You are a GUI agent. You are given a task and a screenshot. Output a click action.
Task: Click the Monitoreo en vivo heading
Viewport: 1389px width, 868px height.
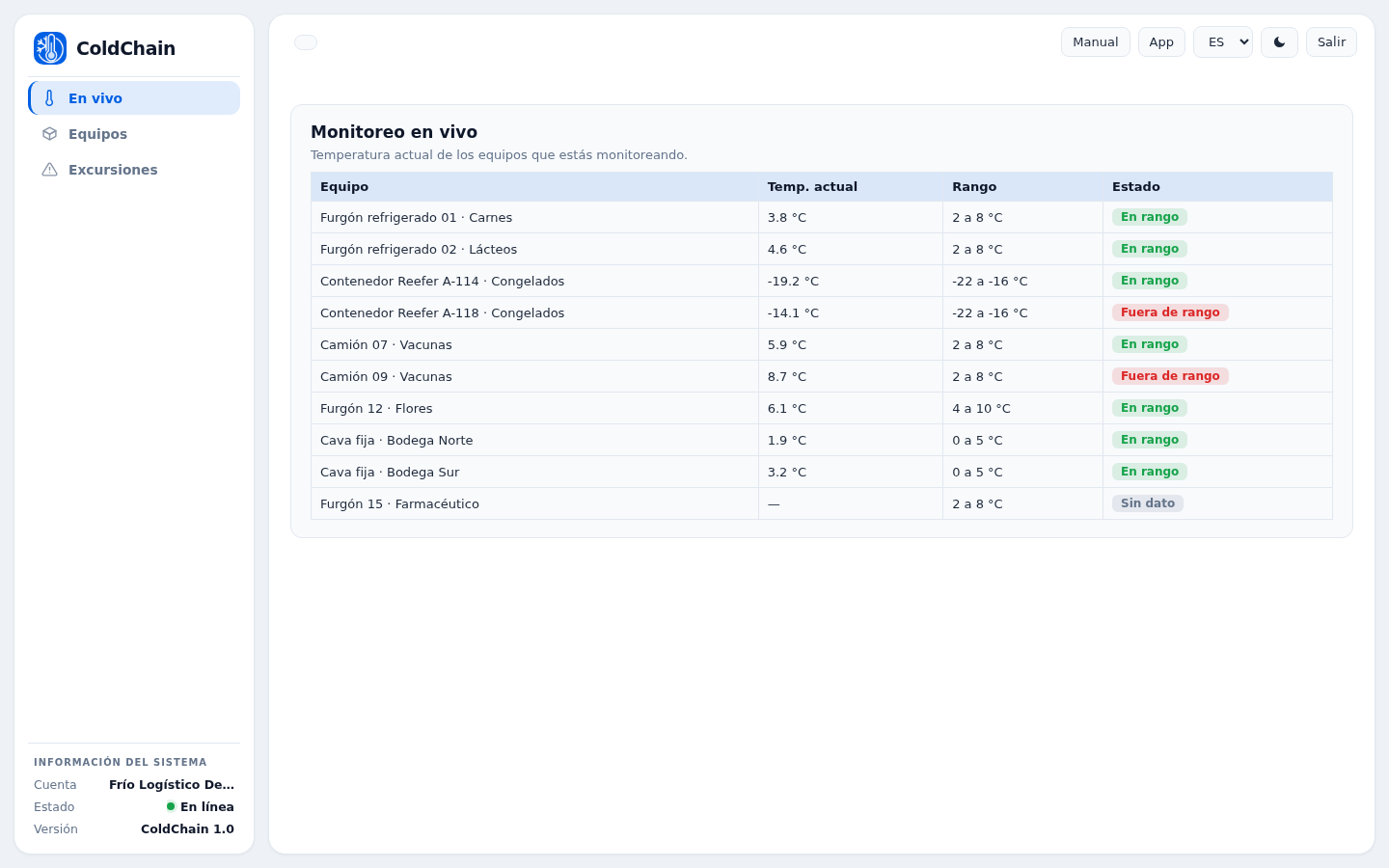394,132
